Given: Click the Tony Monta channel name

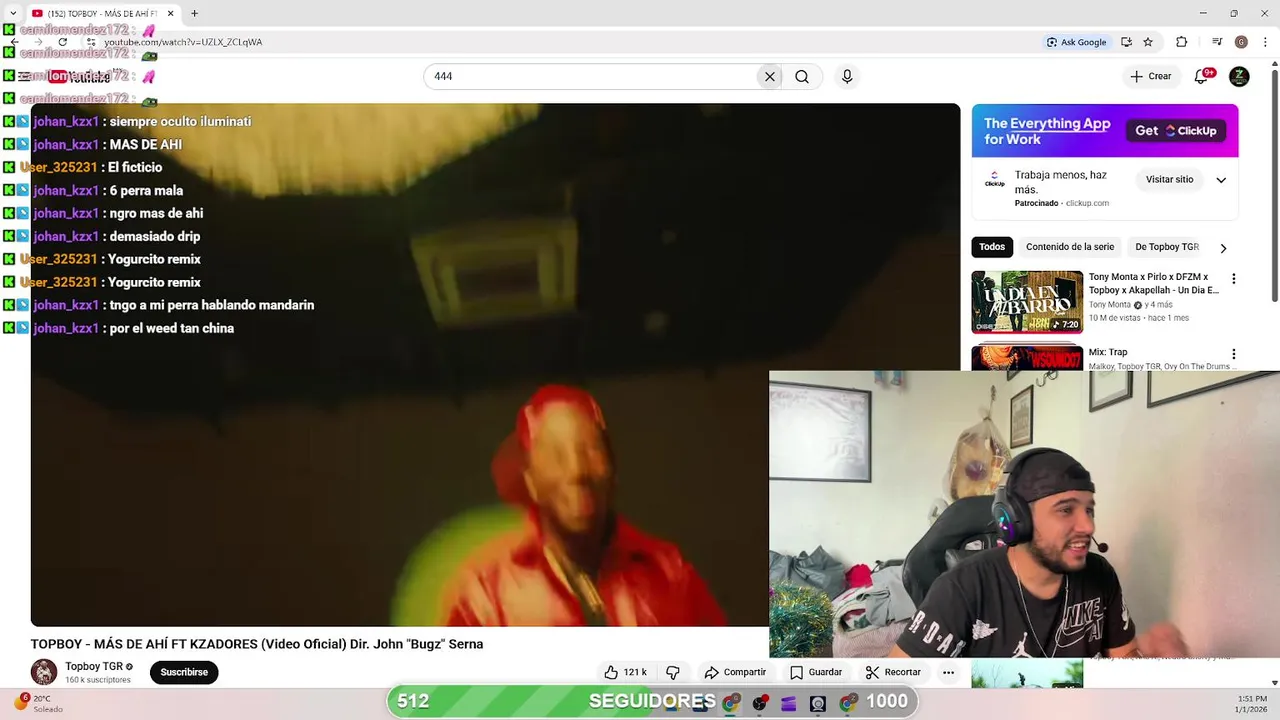Looking at the screenshot, I should [x=1109, y=305].
